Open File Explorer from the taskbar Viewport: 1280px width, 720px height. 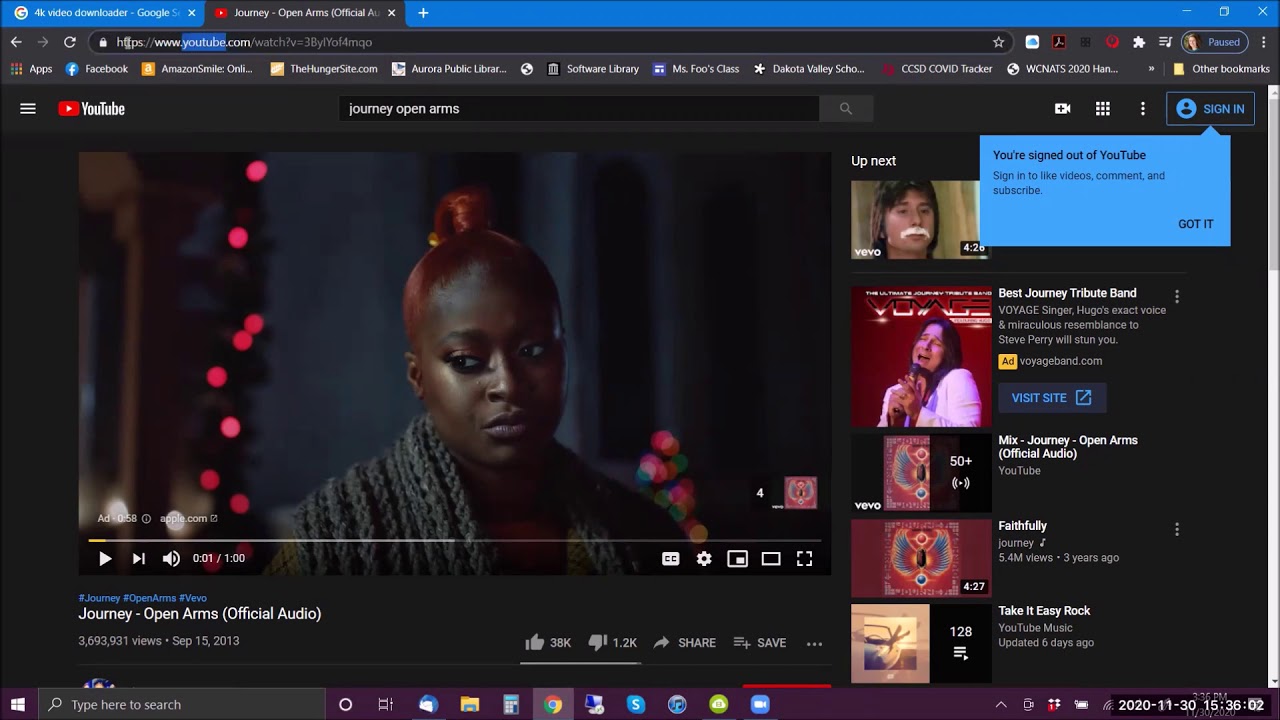click(x=470, y=704)
